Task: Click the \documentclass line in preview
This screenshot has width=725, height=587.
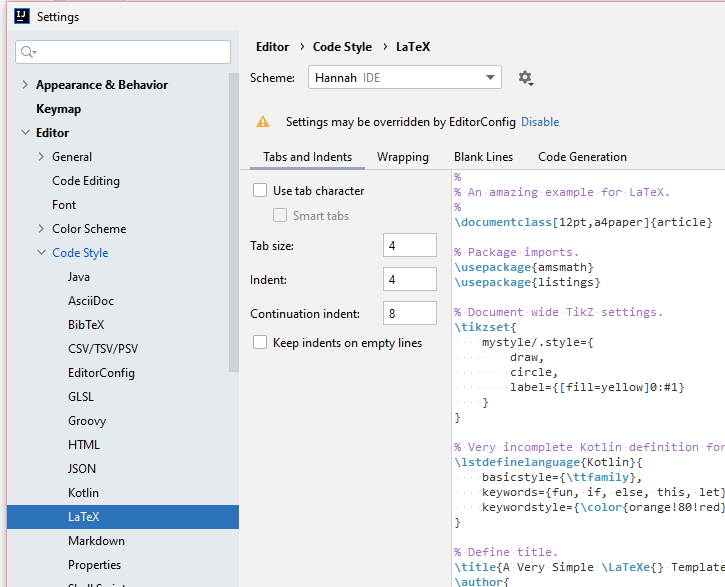Action: (584, 222)
